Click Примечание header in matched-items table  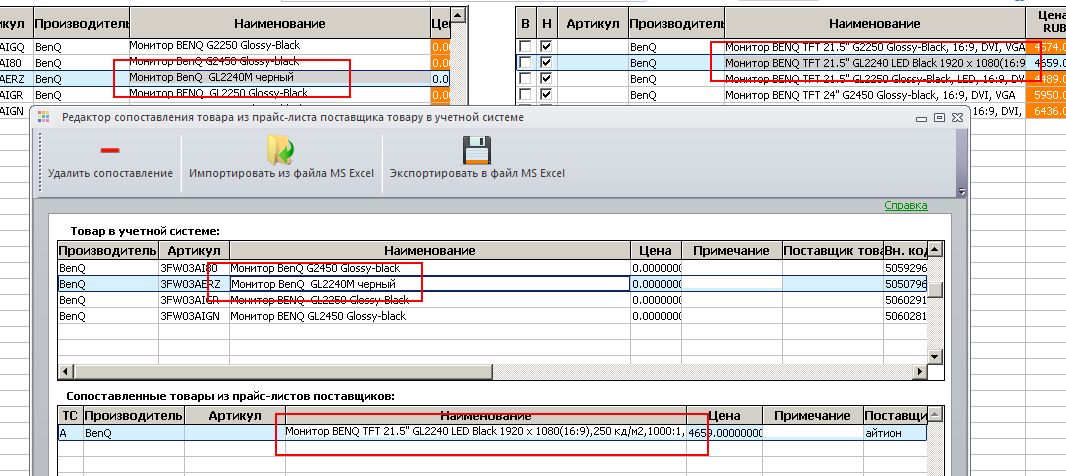pyautogui.click(x=812, y=415)
